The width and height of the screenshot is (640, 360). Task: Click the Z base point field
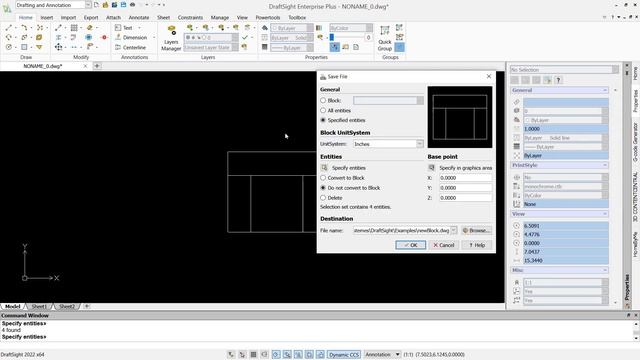click(x=465, y=198)
